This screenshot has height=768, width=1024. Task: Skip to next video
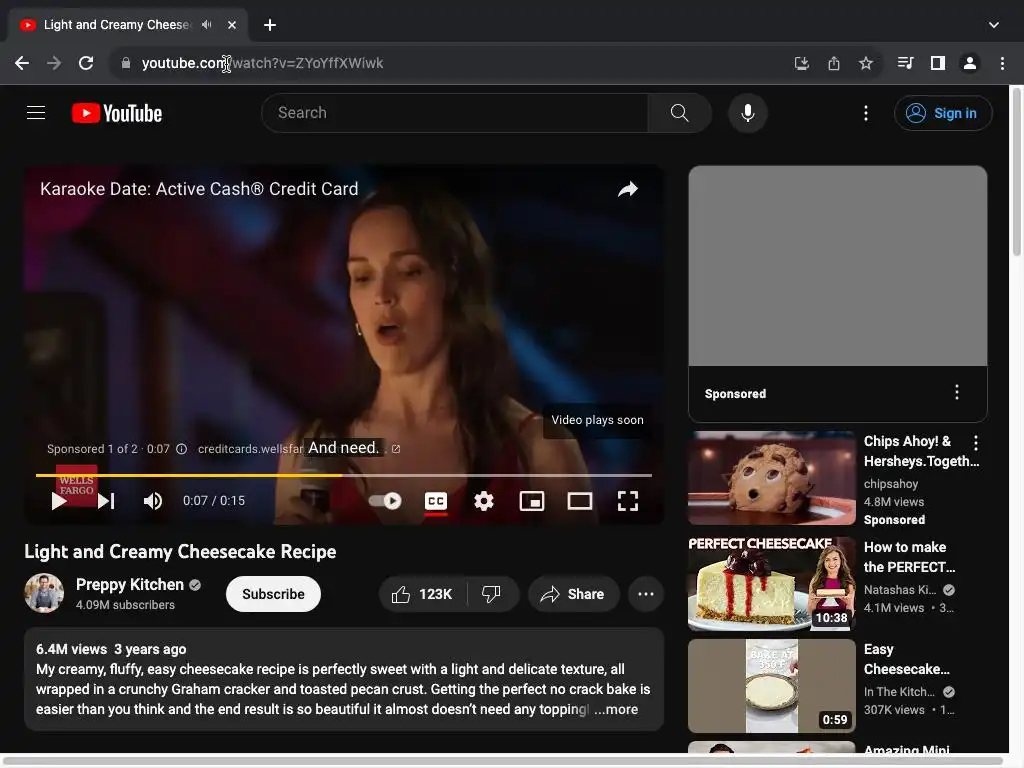[x=106, y=501]
